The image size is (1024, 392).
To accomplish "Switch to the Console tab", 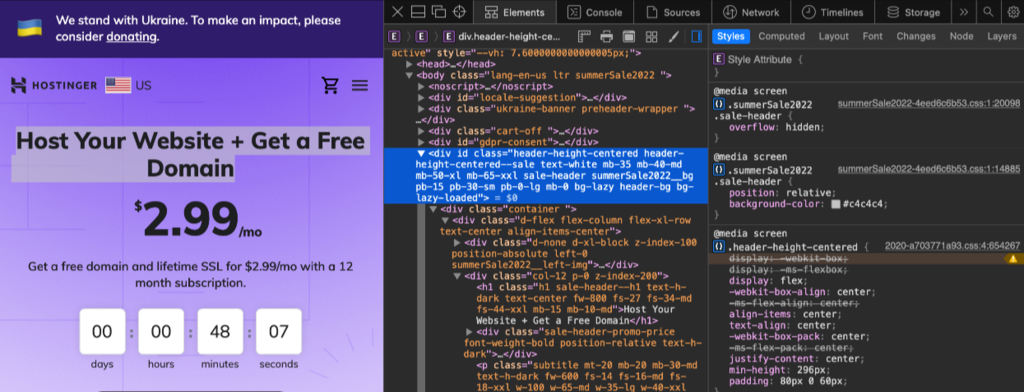I will [594, 12].
